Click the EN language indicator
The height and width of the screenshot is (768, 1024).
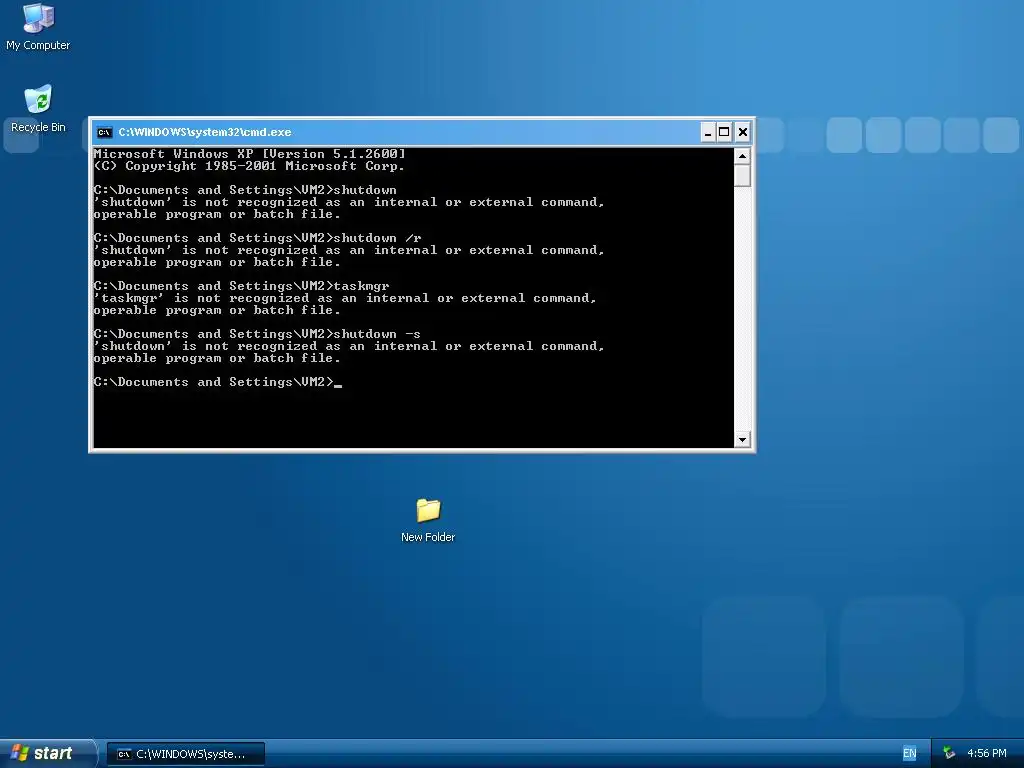[x=909, y=754]
